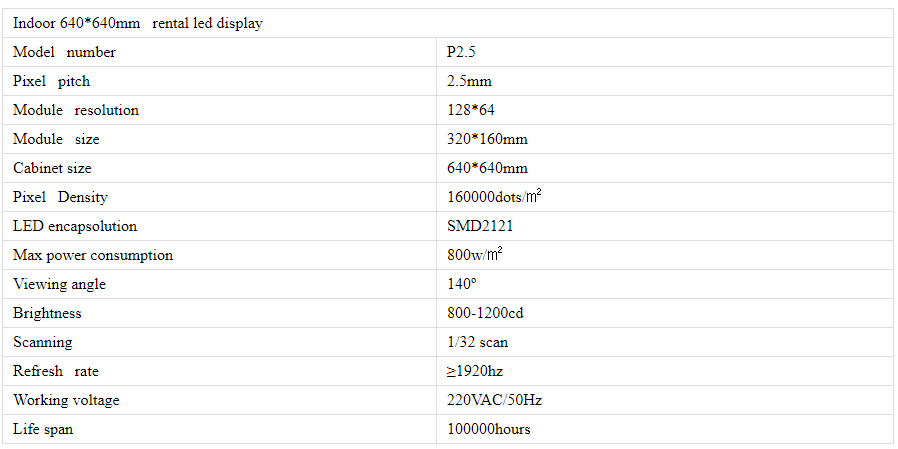Select the '640*640mm' cabinet size value
898x449 pixels.
click(487, 168)
